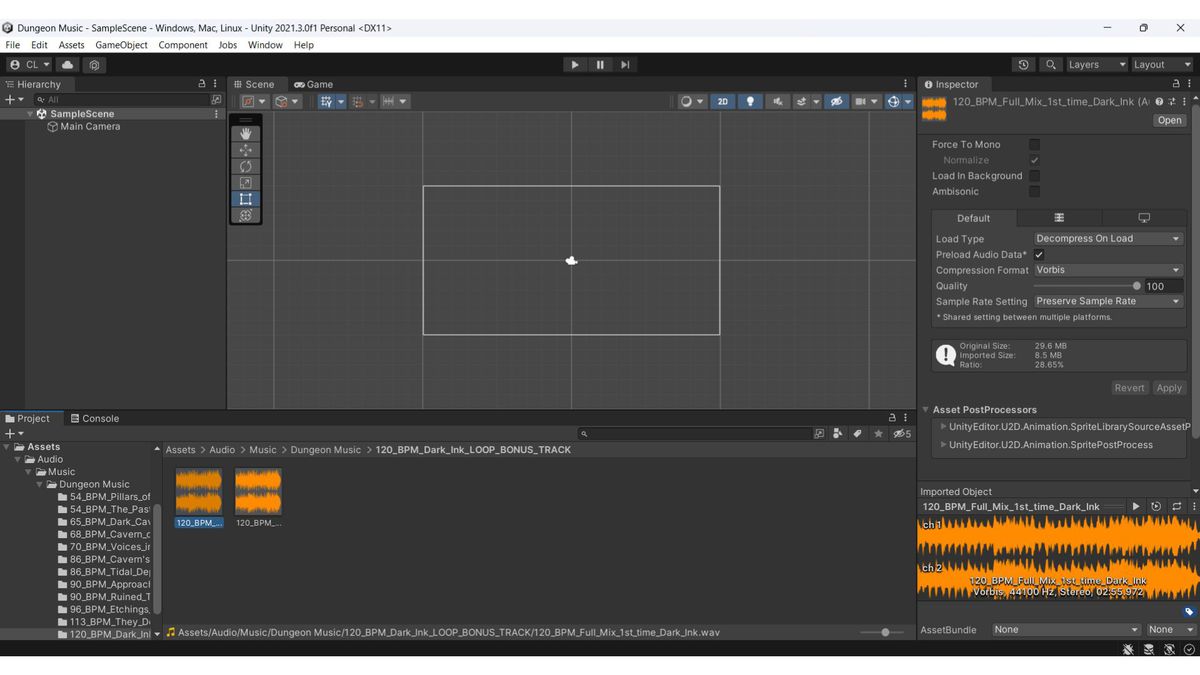Viewport: 1200px width, 675px height.
Task: Select the Hand tool in Scene view
Action: (x=246, y=134)
